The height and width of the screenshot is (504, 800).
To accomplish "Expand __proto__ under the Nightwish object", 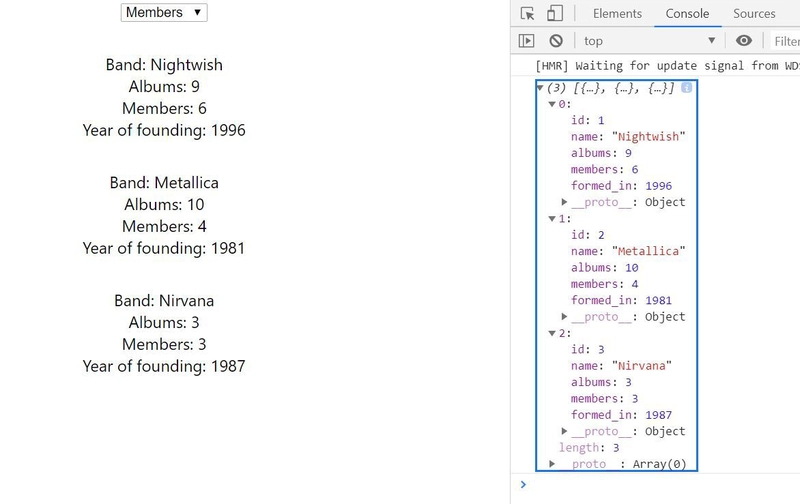I will (x=564, y=202).
